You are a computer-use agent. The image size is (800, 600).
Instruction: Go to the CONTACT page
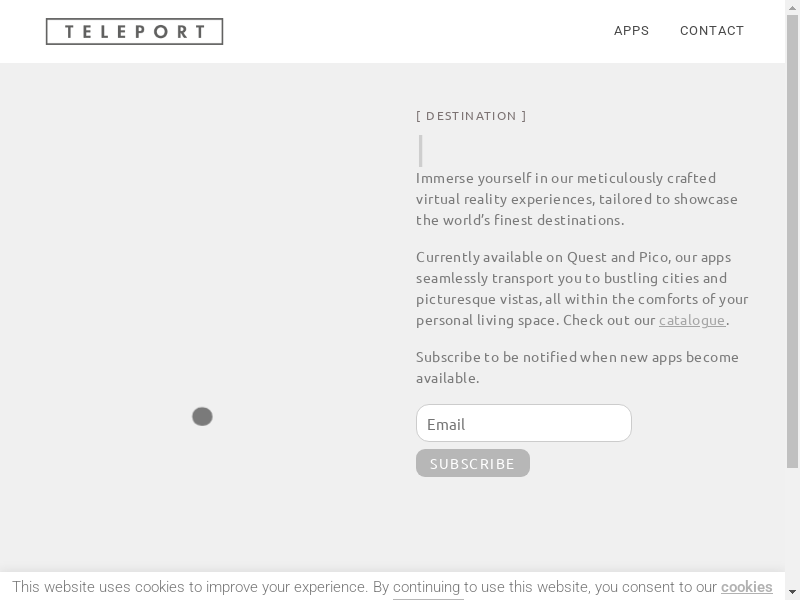712,31
